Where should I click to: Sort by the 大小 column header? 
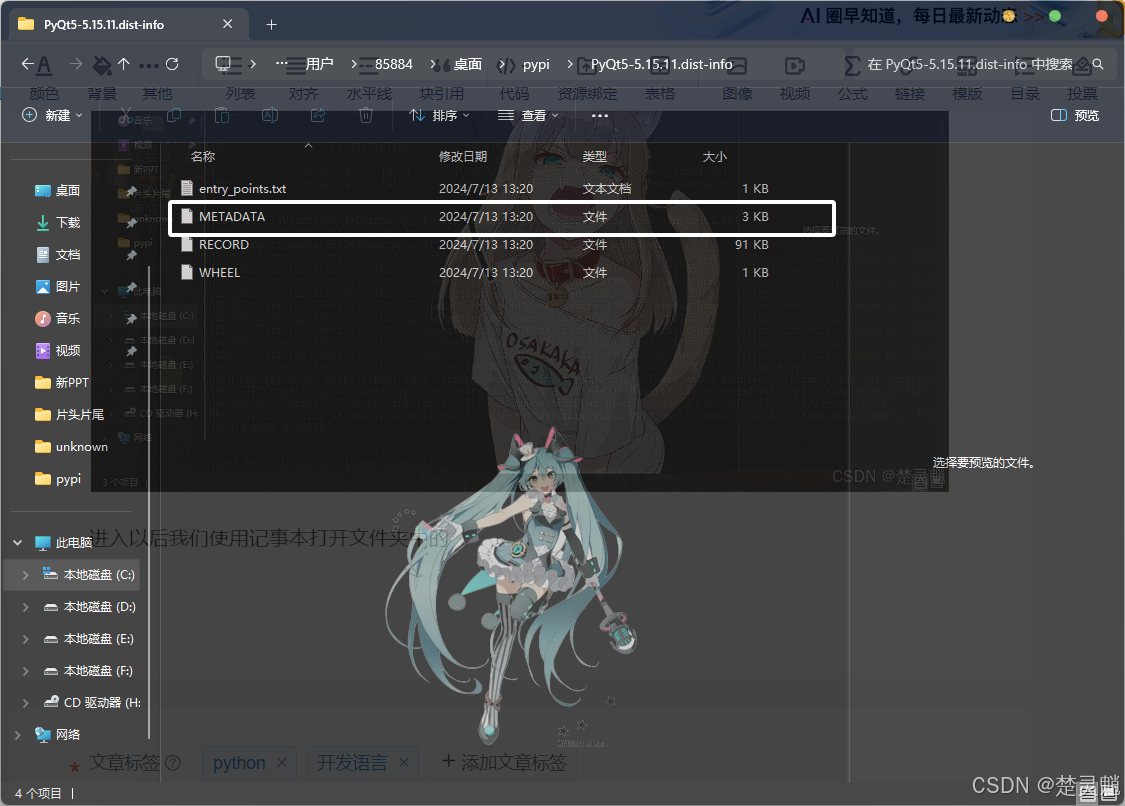(715, 156)
